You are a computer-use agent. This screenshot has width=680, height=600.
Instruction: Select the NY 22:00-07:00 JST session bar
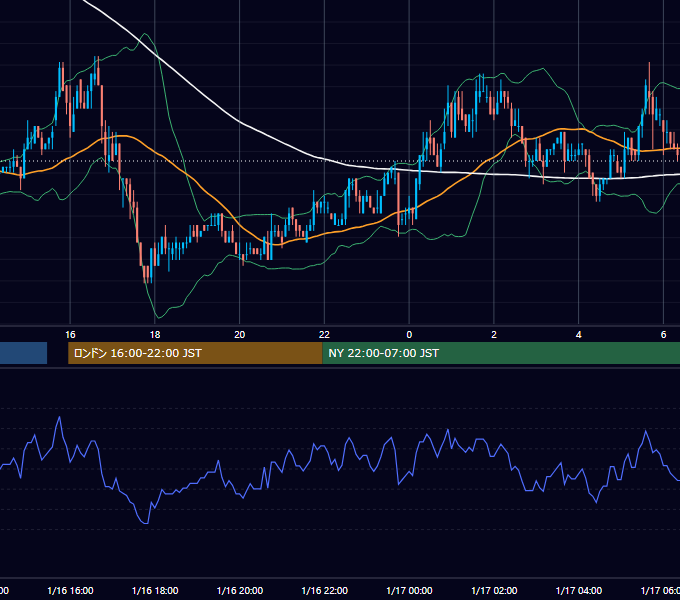click(501, 353)
